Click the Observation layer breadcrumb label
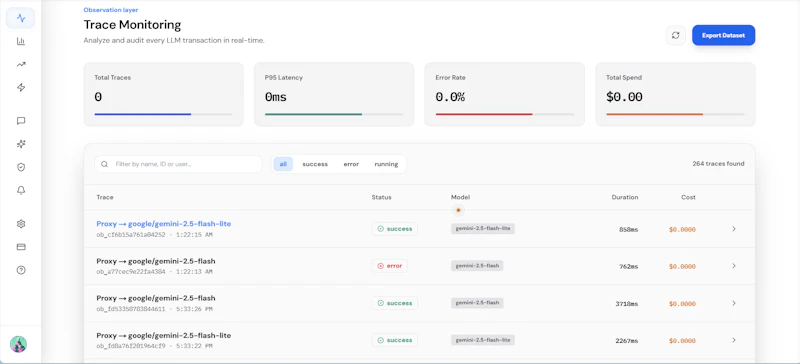 pyautogui.click(x=111, y=10)
